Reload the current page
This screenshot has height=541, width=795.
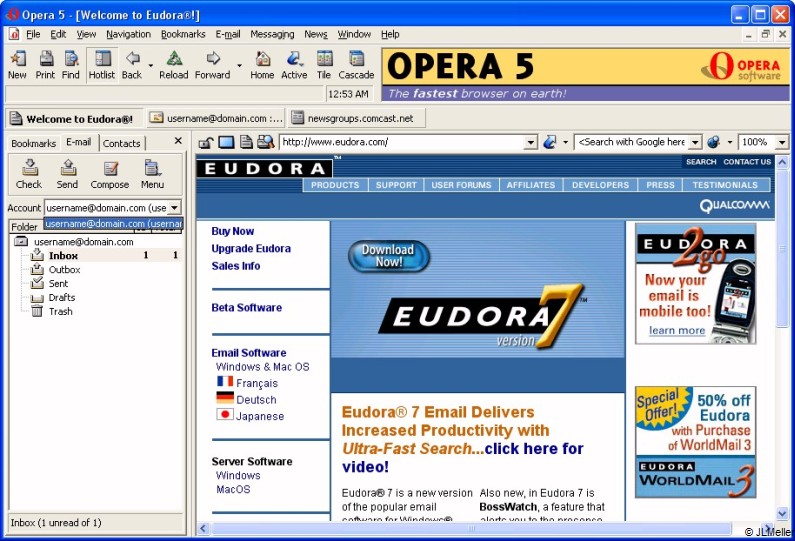[x=173, y=65]
